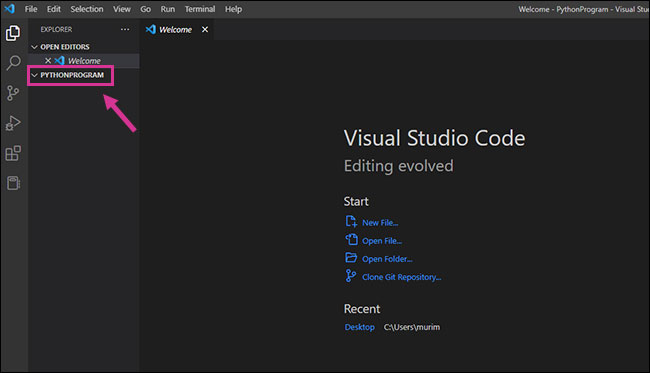Click the Visual Studio Code heading

click(434, 138)
